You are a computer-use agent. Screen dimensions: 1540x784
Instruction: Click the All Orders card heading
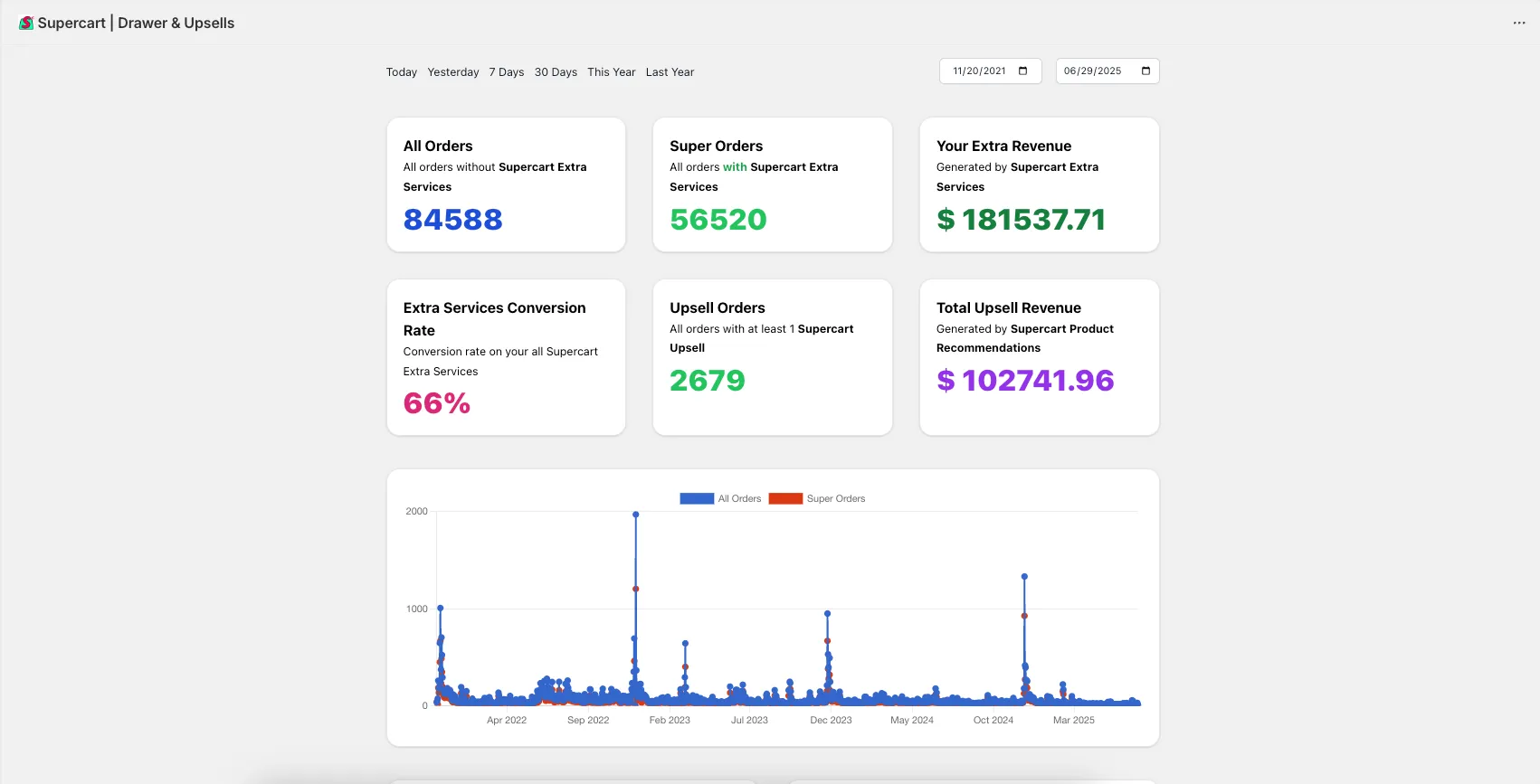click(x=438, y=146)
